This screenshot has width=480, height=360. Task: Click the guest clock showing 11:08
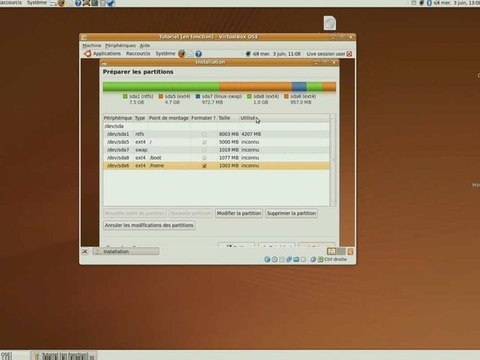pyautogui.click(x=280, y=54)
